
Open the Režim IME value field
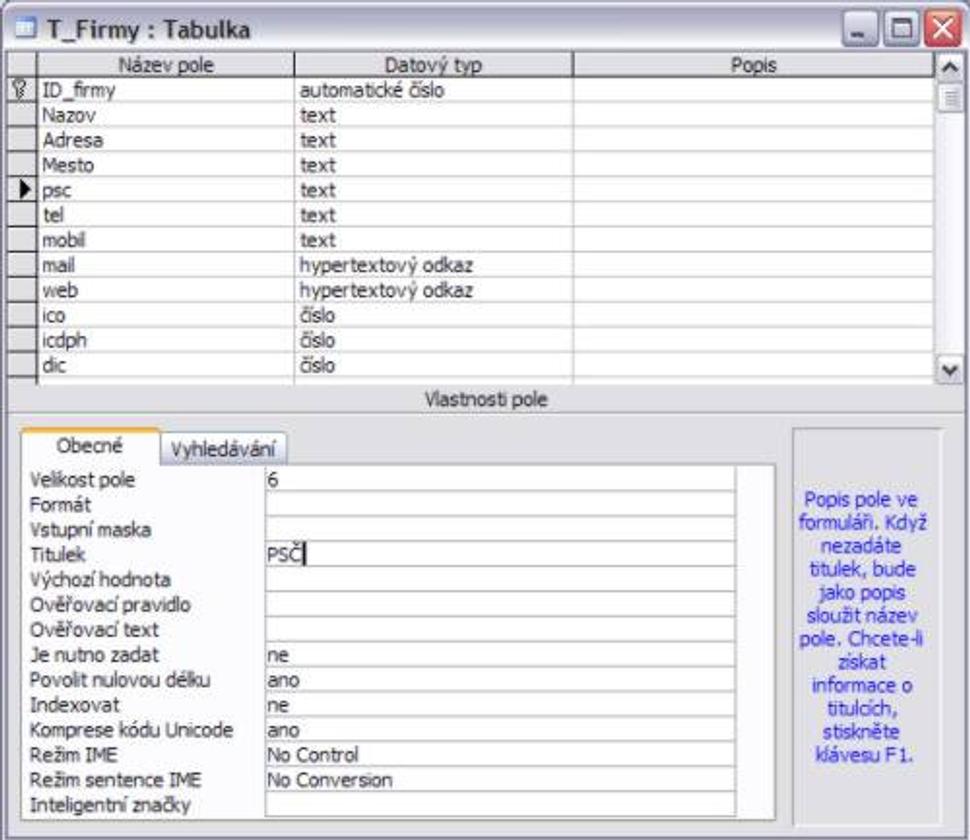(x=500, y=755)
